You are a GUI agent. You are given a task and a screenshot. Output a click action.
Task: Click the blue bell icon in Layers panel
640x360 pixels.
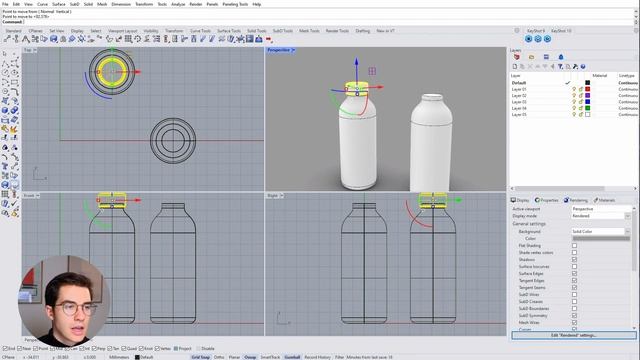(x=561, y=57)
